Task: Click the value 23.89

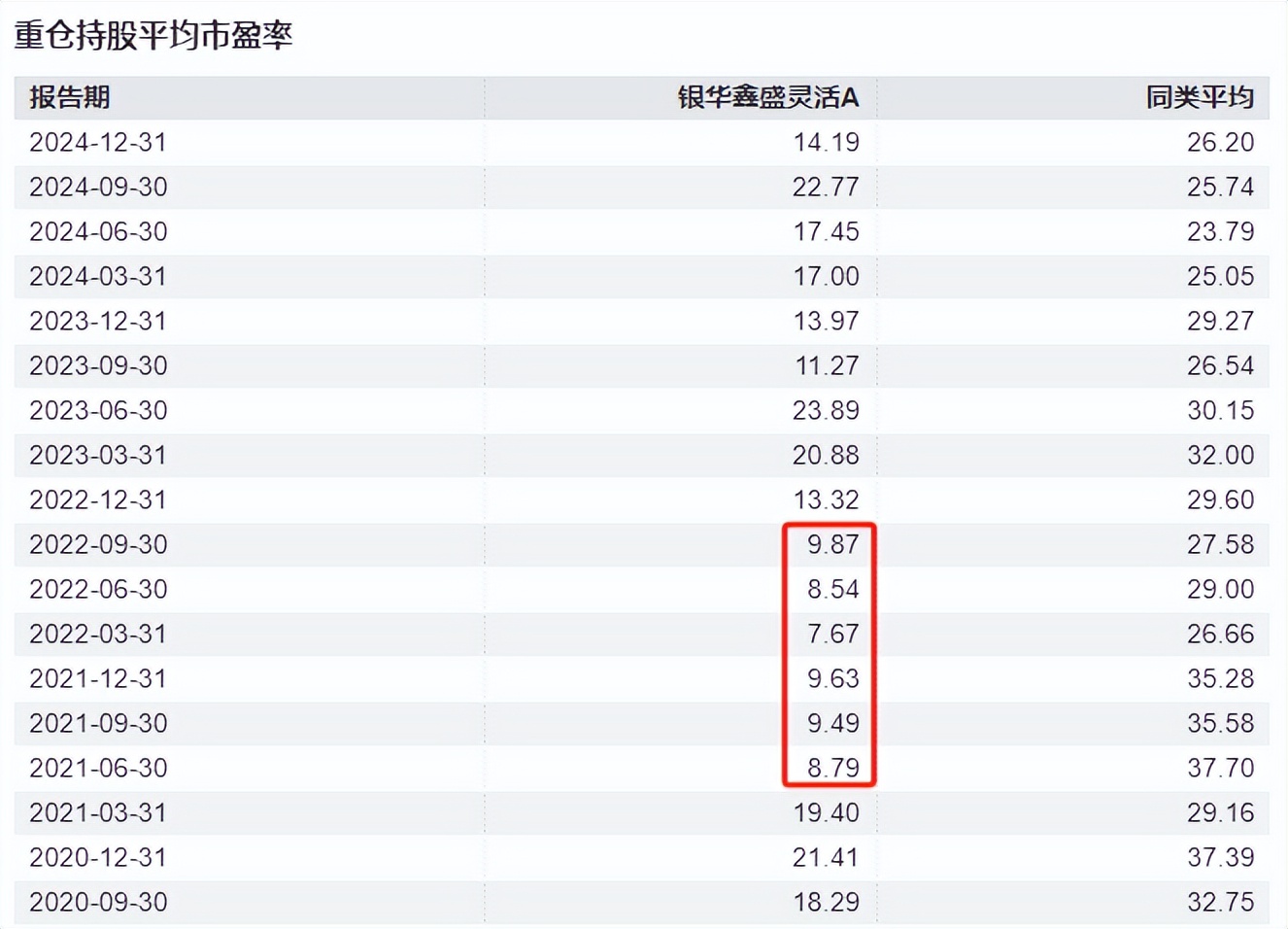Action: (827, 410)
